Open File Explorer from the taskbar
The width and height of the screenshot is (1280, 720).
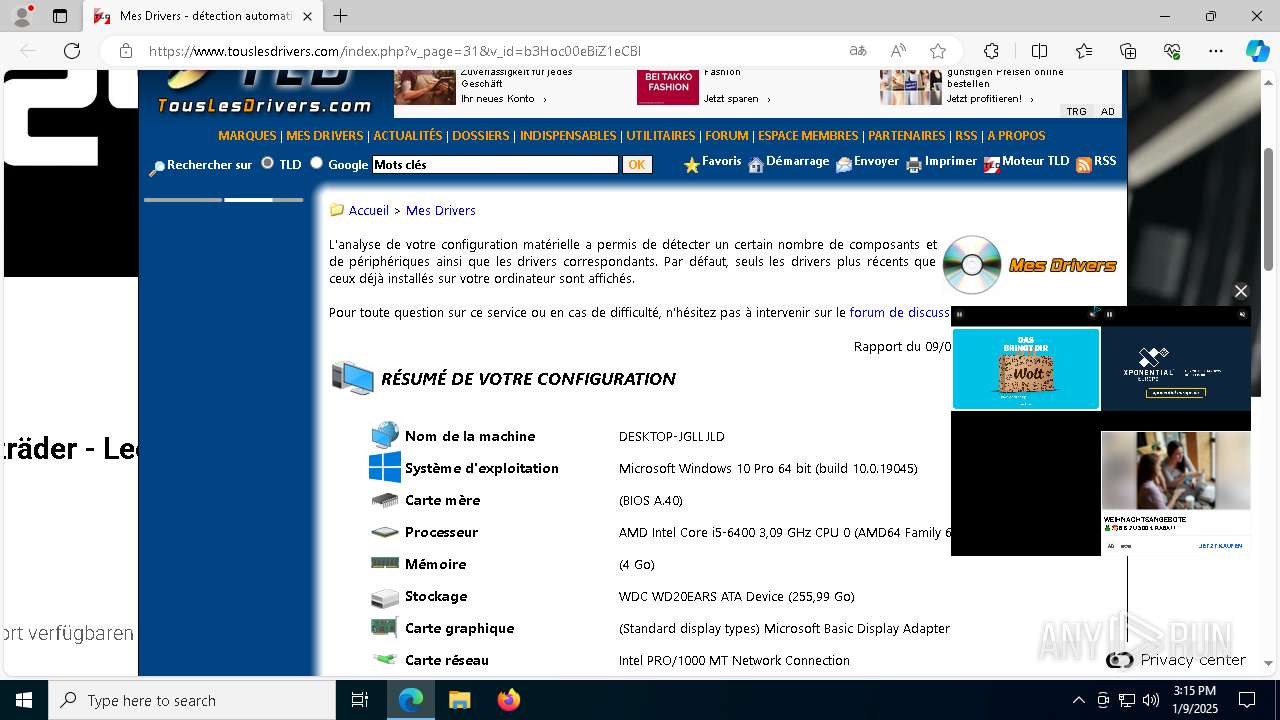pos(460,700)
